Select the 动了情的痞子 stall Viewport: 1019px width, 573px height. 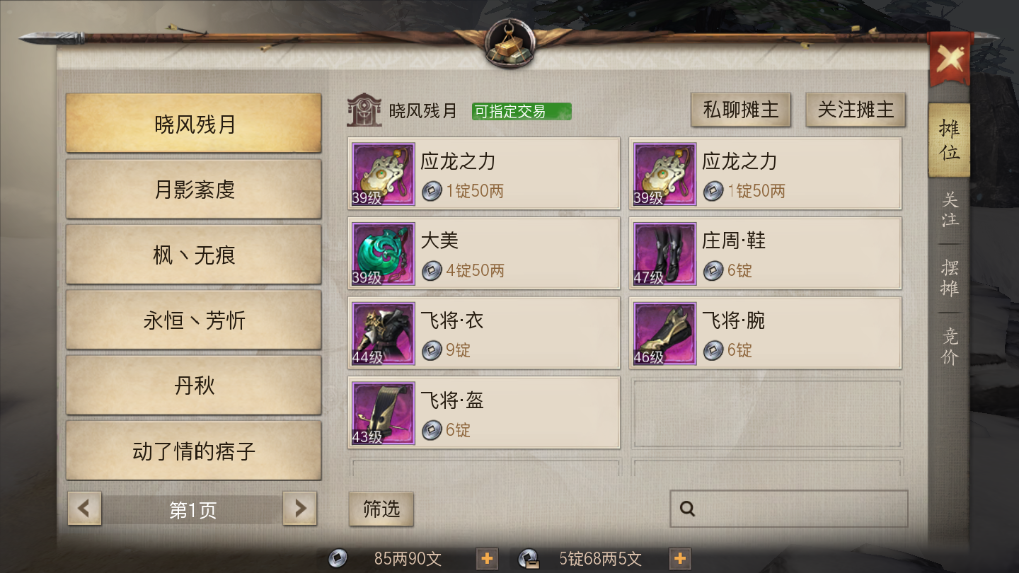pyautogui.click(x=194, y=451)
